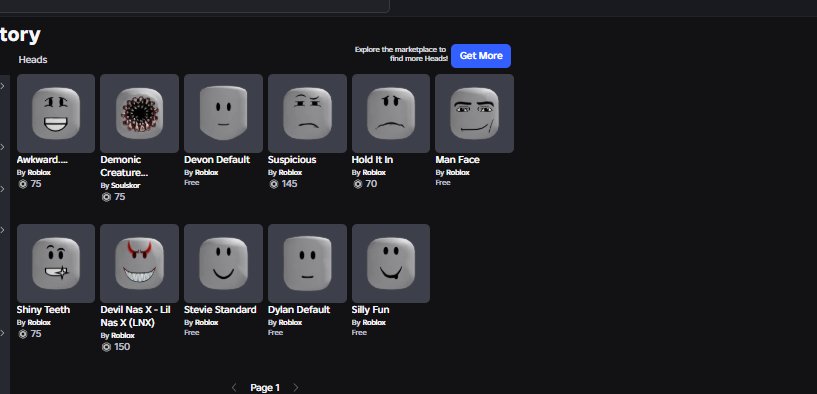Open Roblox creator link under Silly Fun
Screen dimensions: 817x394
(x=374, y=323)
